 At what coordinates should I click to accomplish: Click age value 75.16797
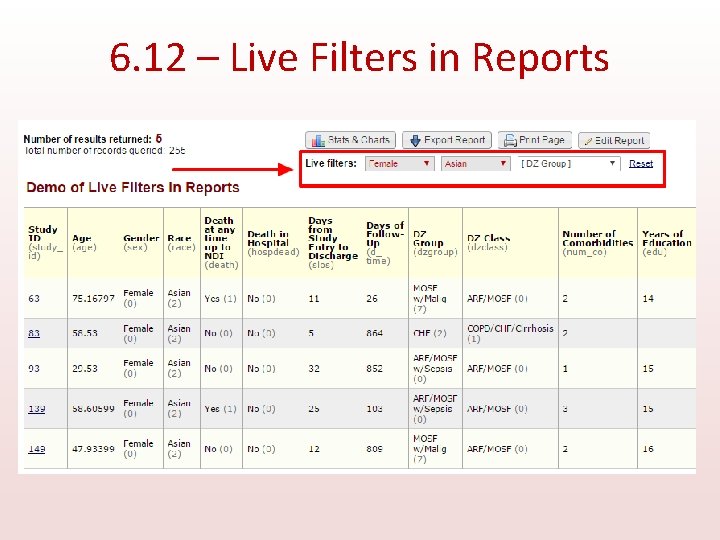[93, 298]
